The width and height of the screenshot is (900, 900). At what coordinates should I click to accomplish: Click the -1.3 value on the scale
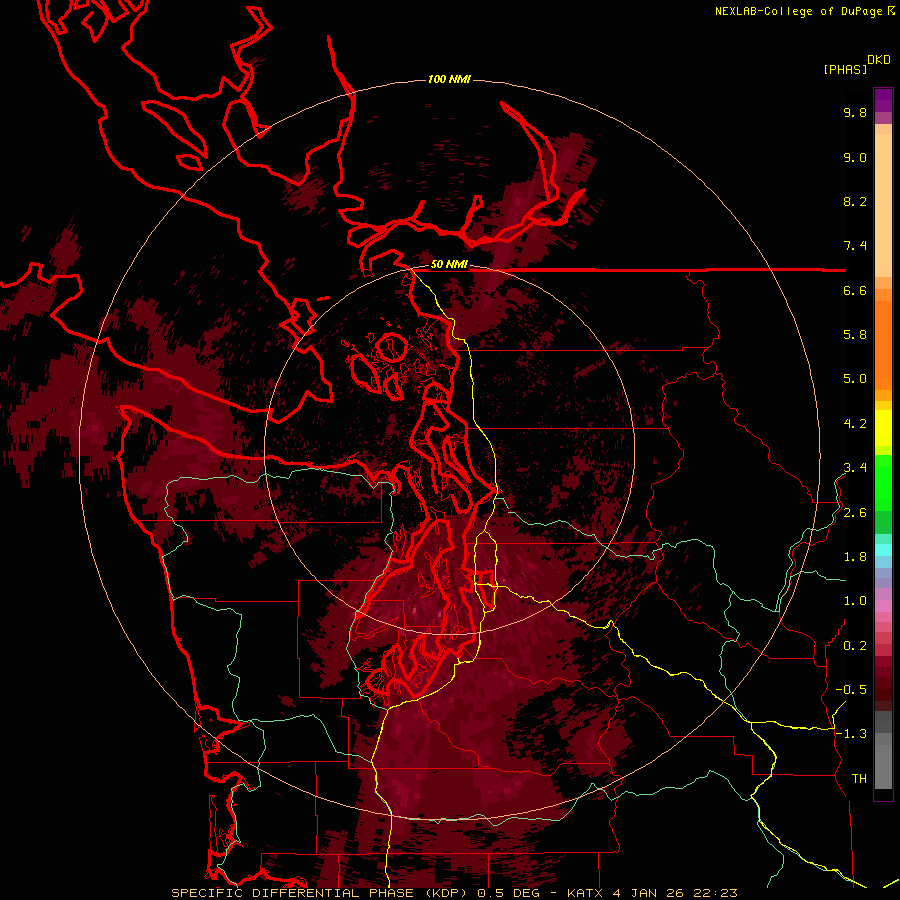coord(851,734)
